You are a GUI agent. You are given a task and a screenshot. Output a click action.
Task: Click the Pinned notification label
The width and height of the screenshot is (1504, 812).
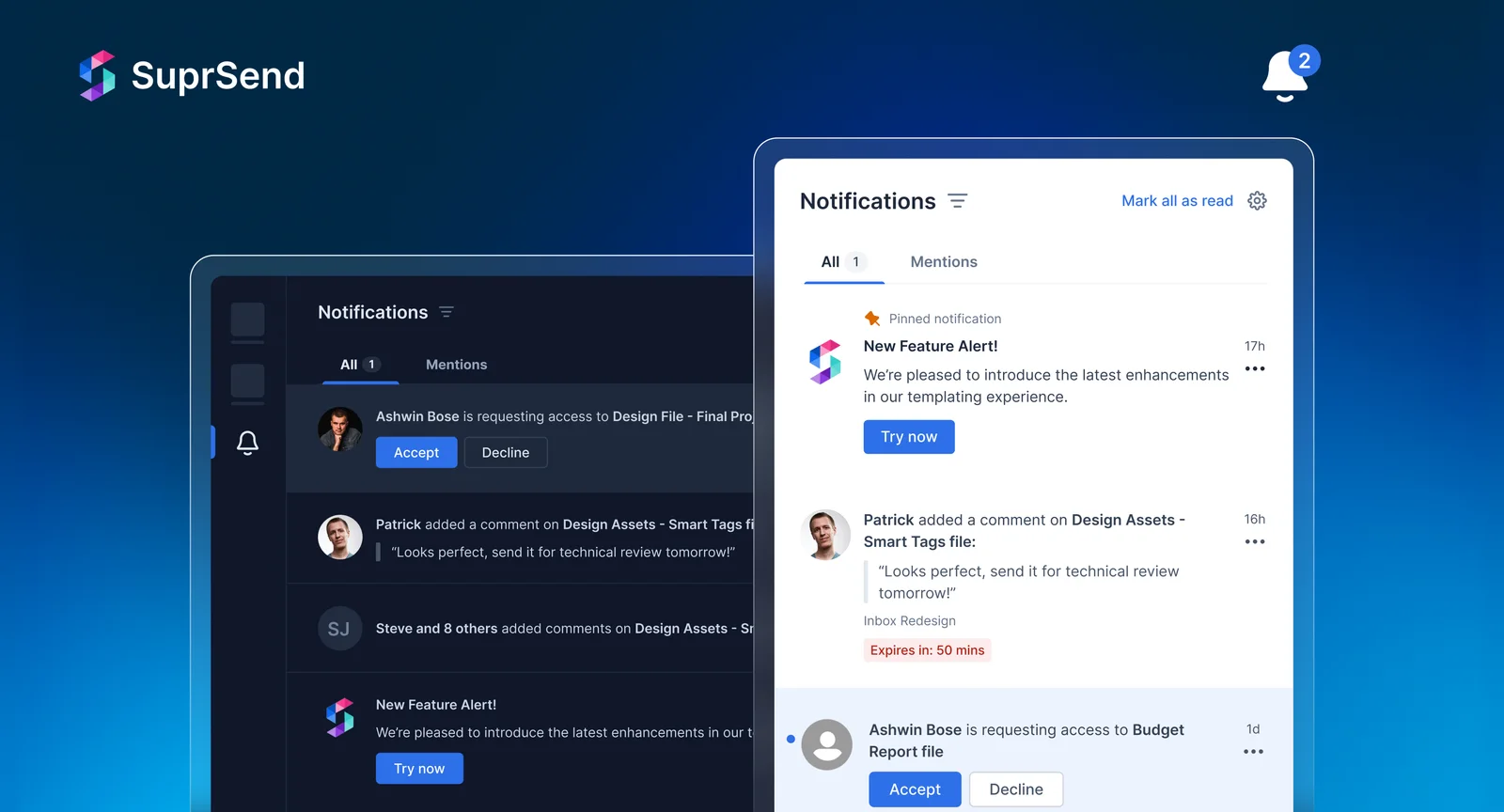[x=945, y=319]
